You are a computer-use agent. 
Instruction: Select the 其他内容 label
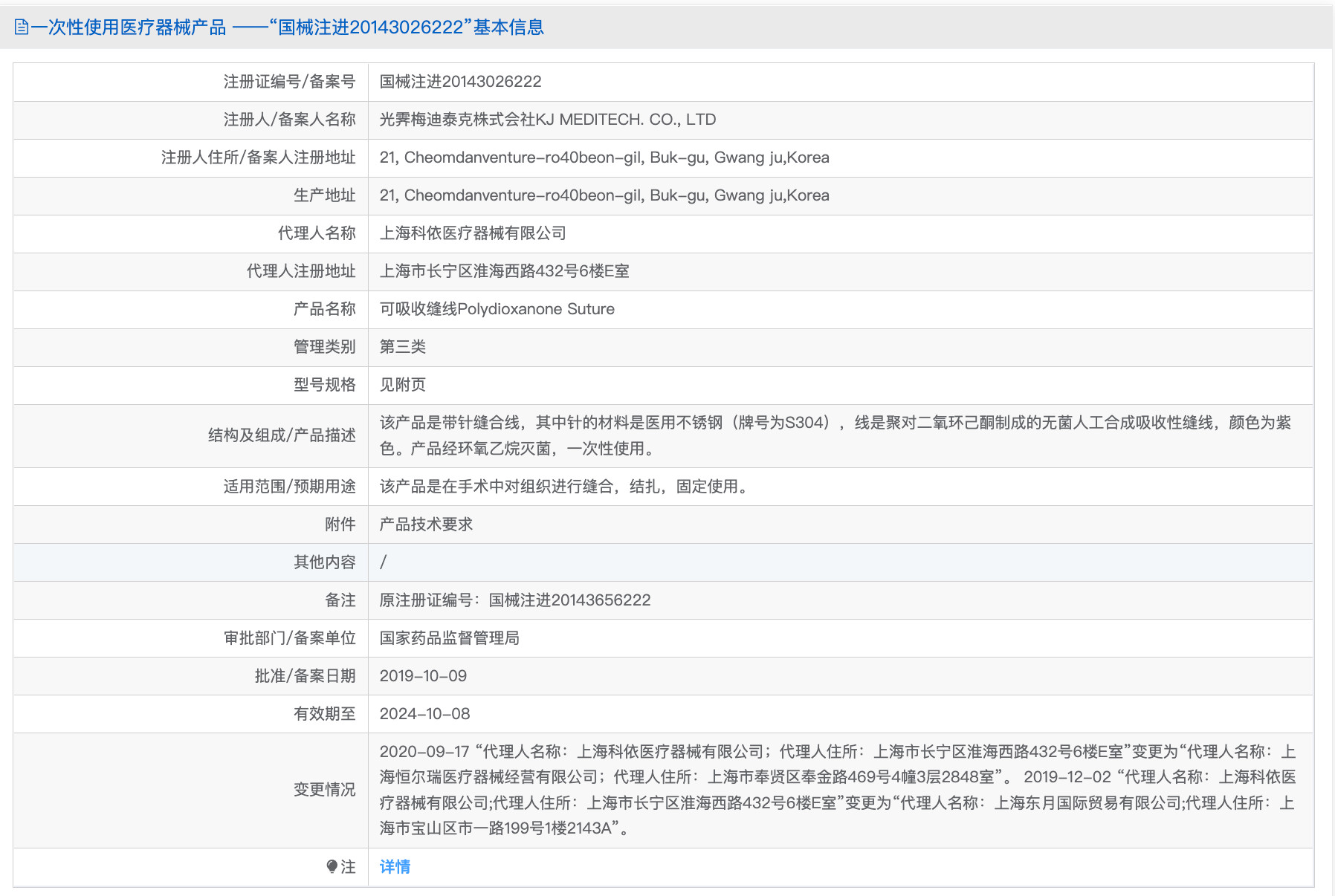325,562
